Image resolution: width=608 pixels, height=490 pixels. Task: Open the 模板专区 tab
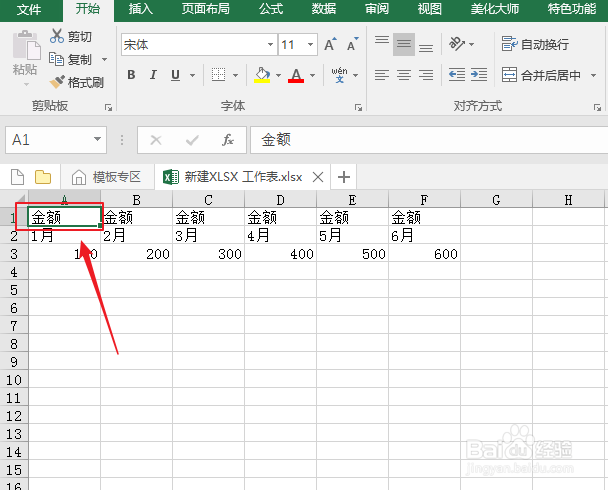pyautogui.click(x=106, y=177)
